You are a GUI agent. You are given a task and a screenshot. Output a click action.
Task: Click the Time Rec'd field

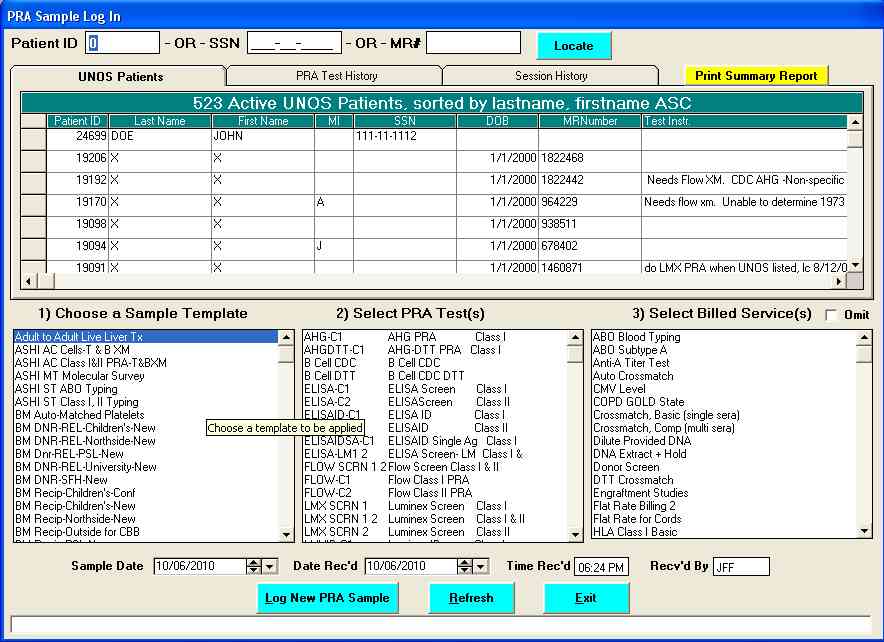(x=601, y=568)
